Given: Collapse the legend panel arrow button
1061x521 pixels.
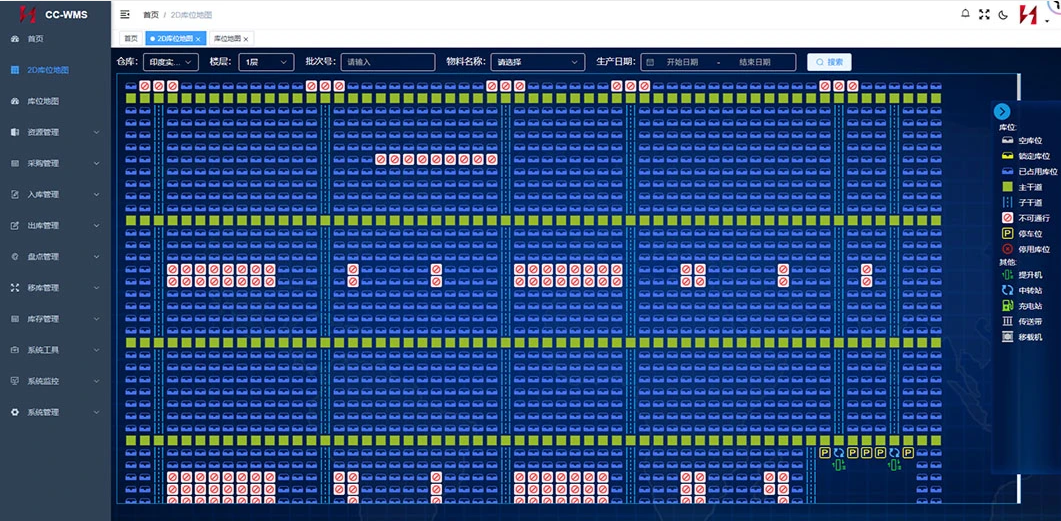Looking at the screenshot, I should point(1002,112).
